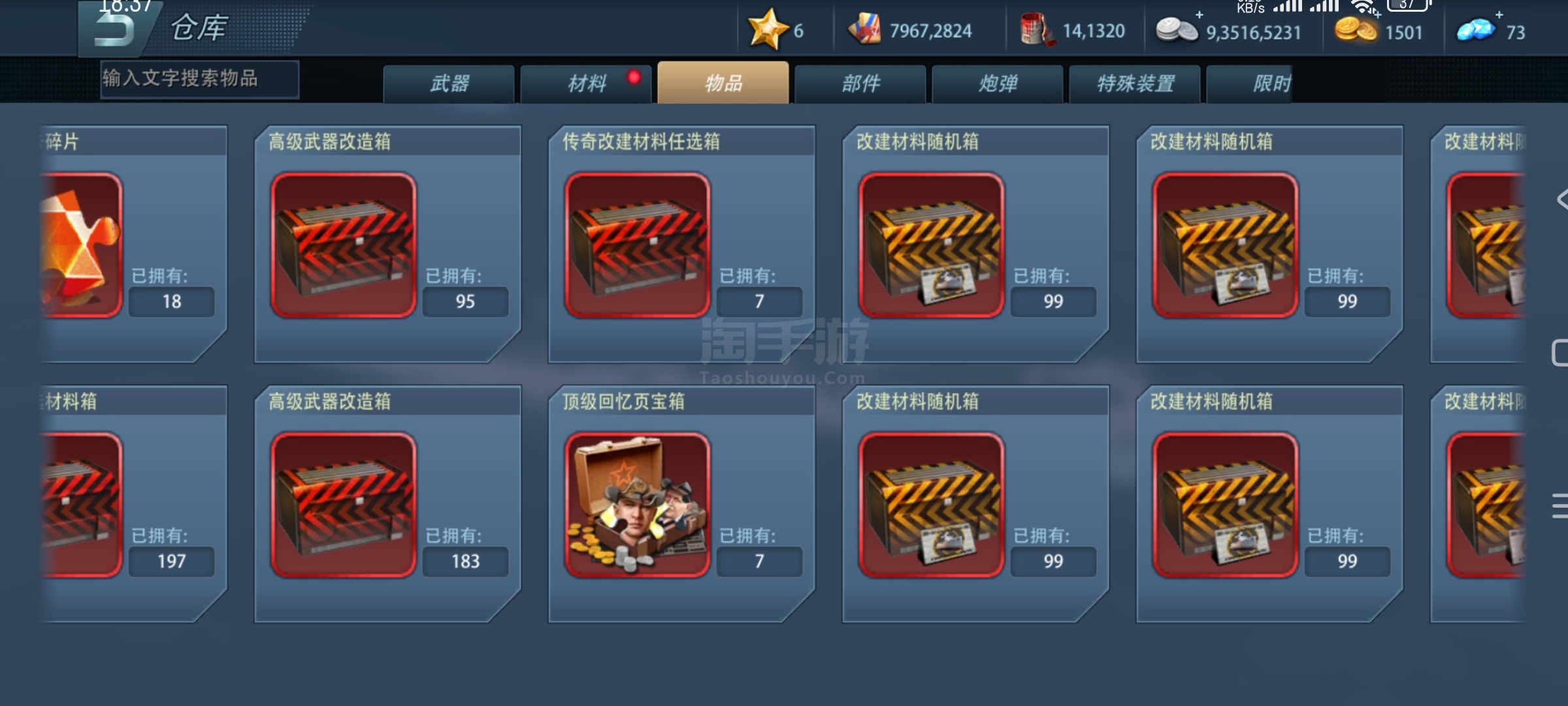Select bottom-row 高级武器改造箱 with 183 owned

coord(387,503)
